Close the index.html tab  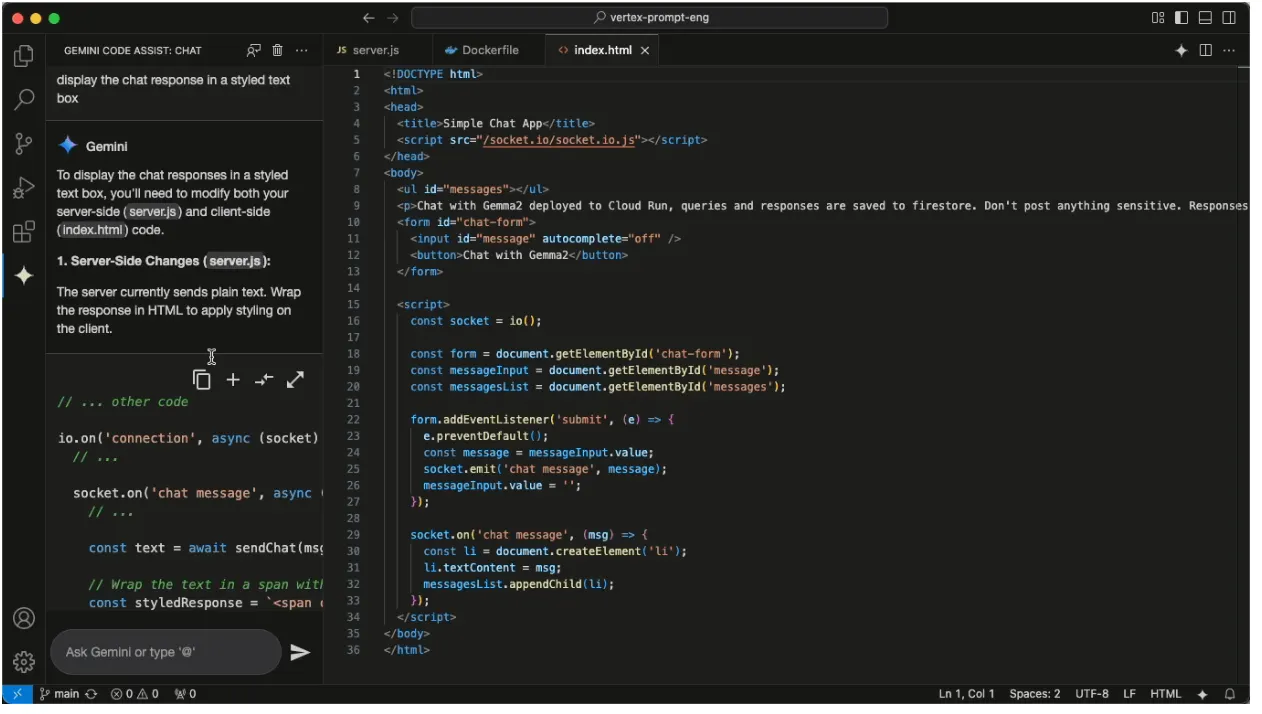point(645,50)
